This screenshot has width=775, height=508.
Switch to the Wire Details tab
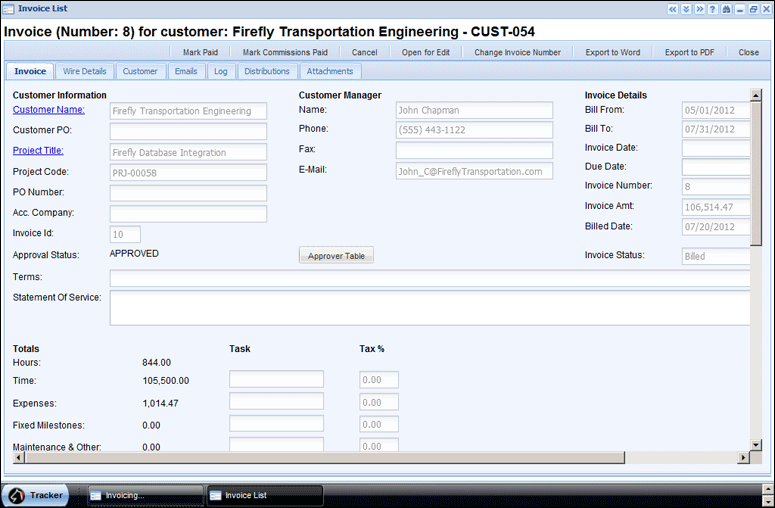coord(85,71)
